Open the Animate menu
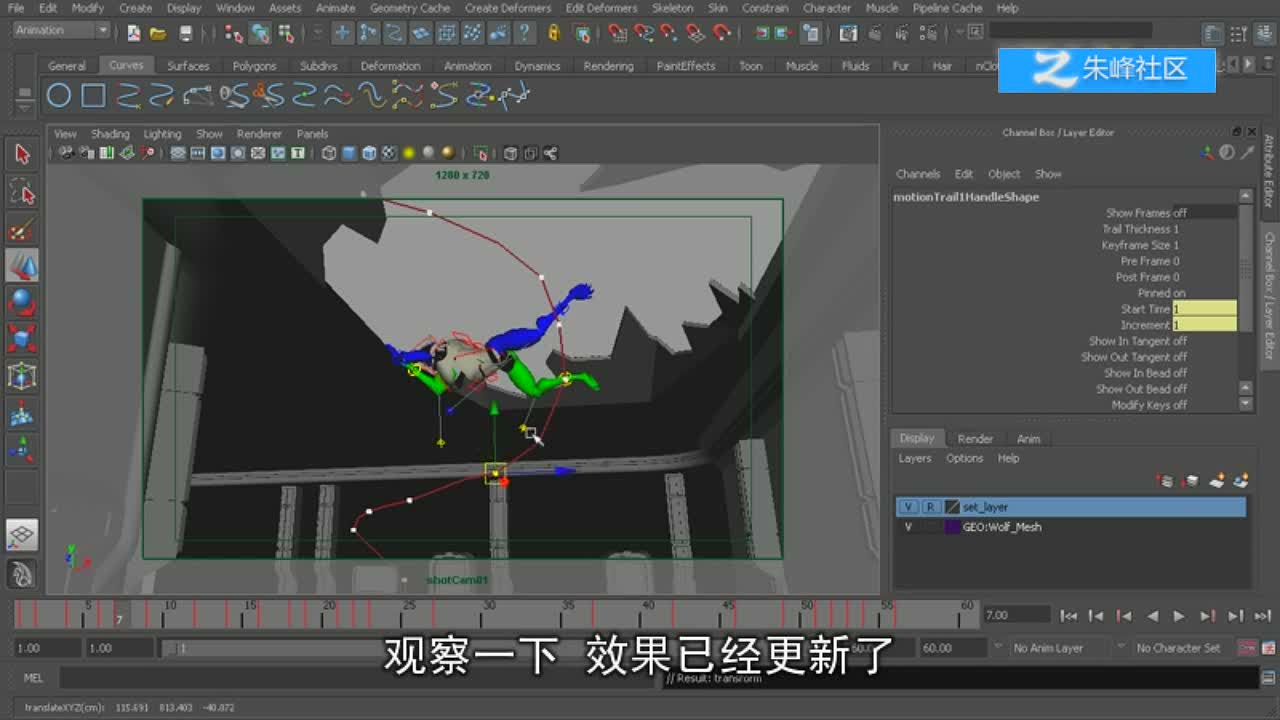 (335, 8)
